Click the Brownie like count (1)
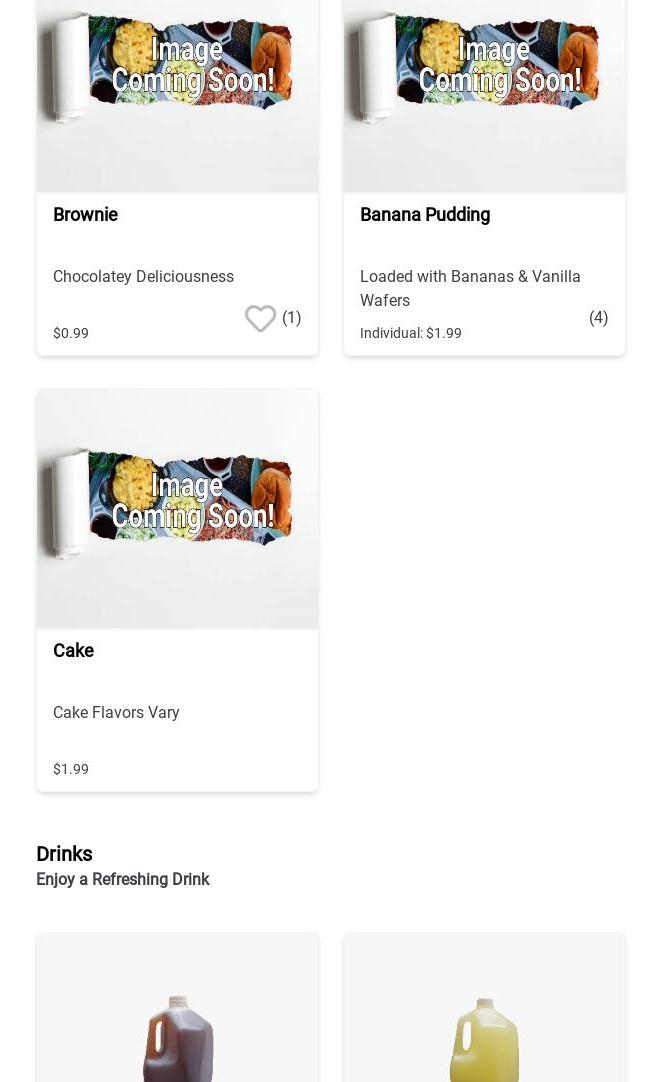The width and height of the screenshot is (662, 1082). 292,318
